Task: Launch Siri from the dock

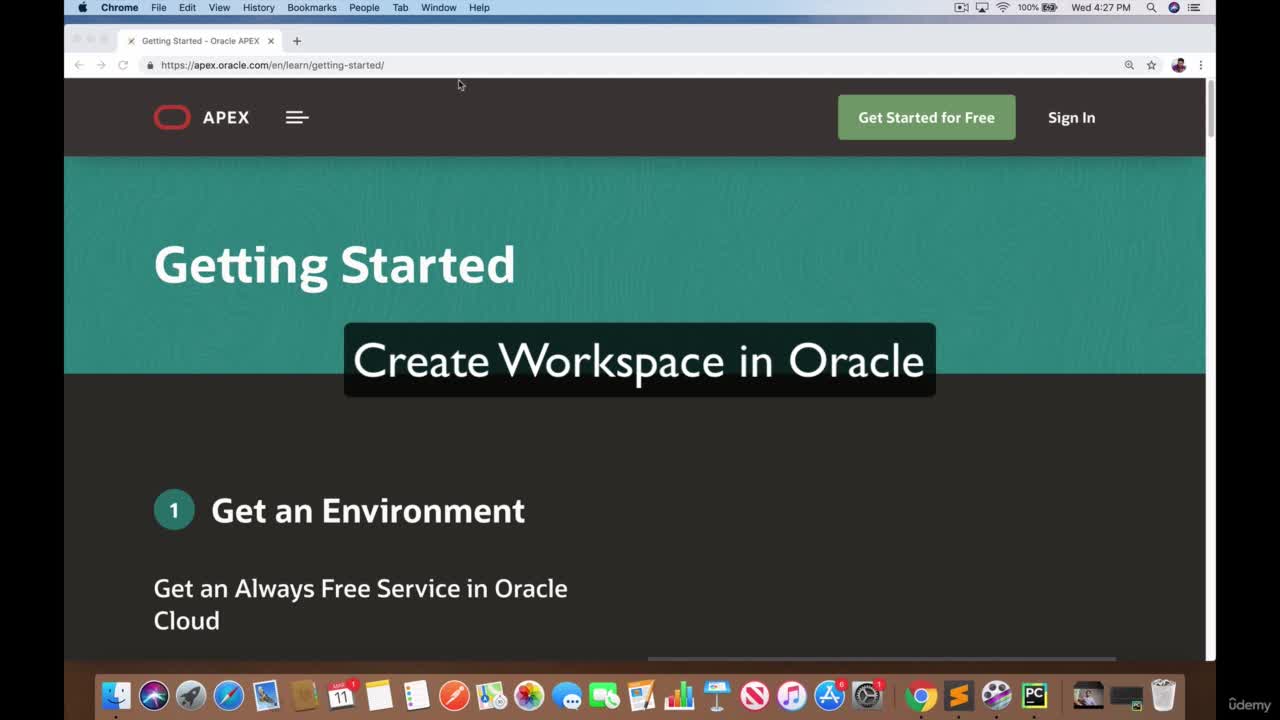Action: [x=154, y=695]
